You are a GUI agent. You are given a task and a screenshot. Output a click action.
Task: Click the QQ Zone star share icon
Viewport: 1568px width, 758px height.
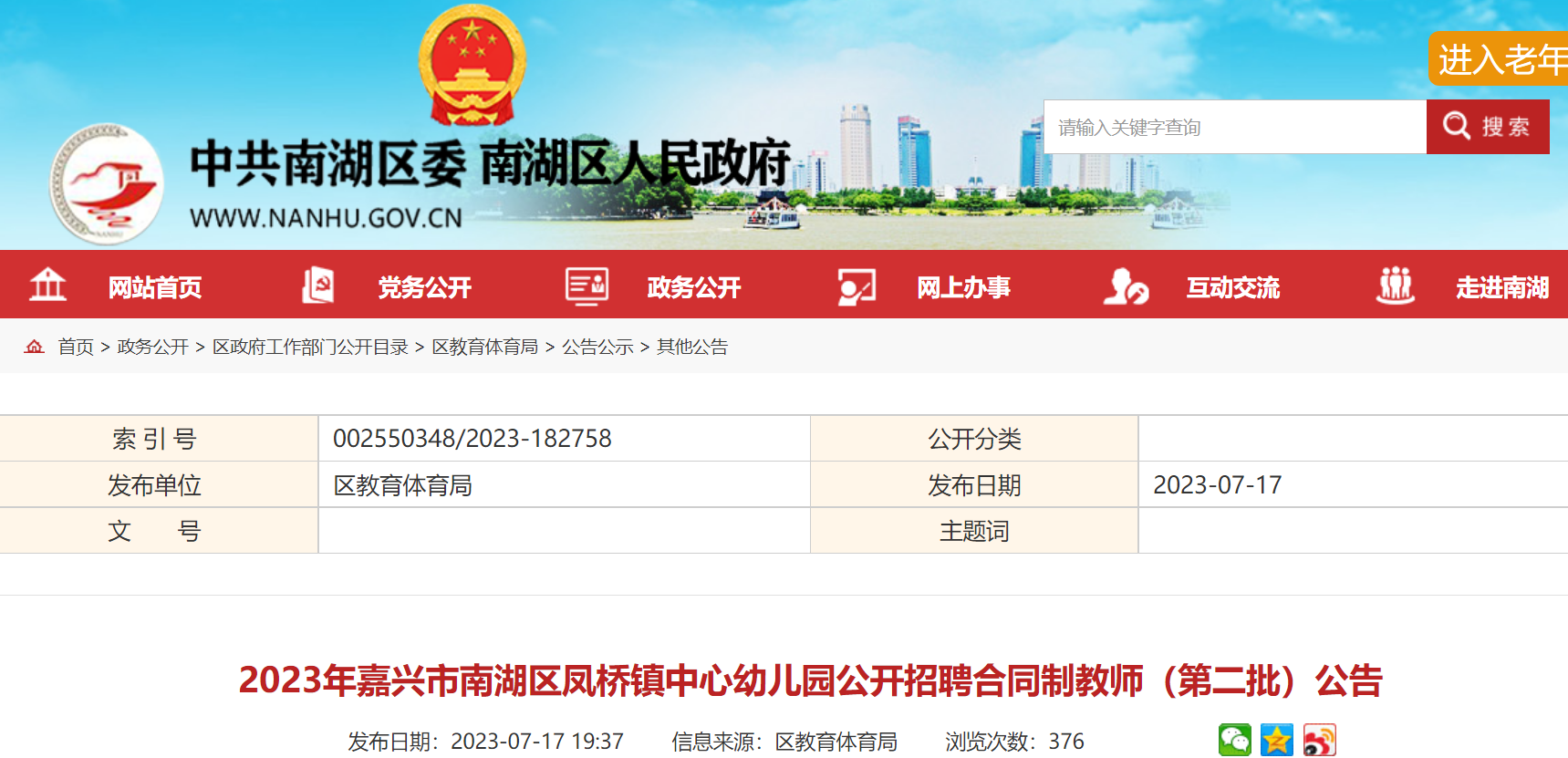click(x=1277, y=740)
